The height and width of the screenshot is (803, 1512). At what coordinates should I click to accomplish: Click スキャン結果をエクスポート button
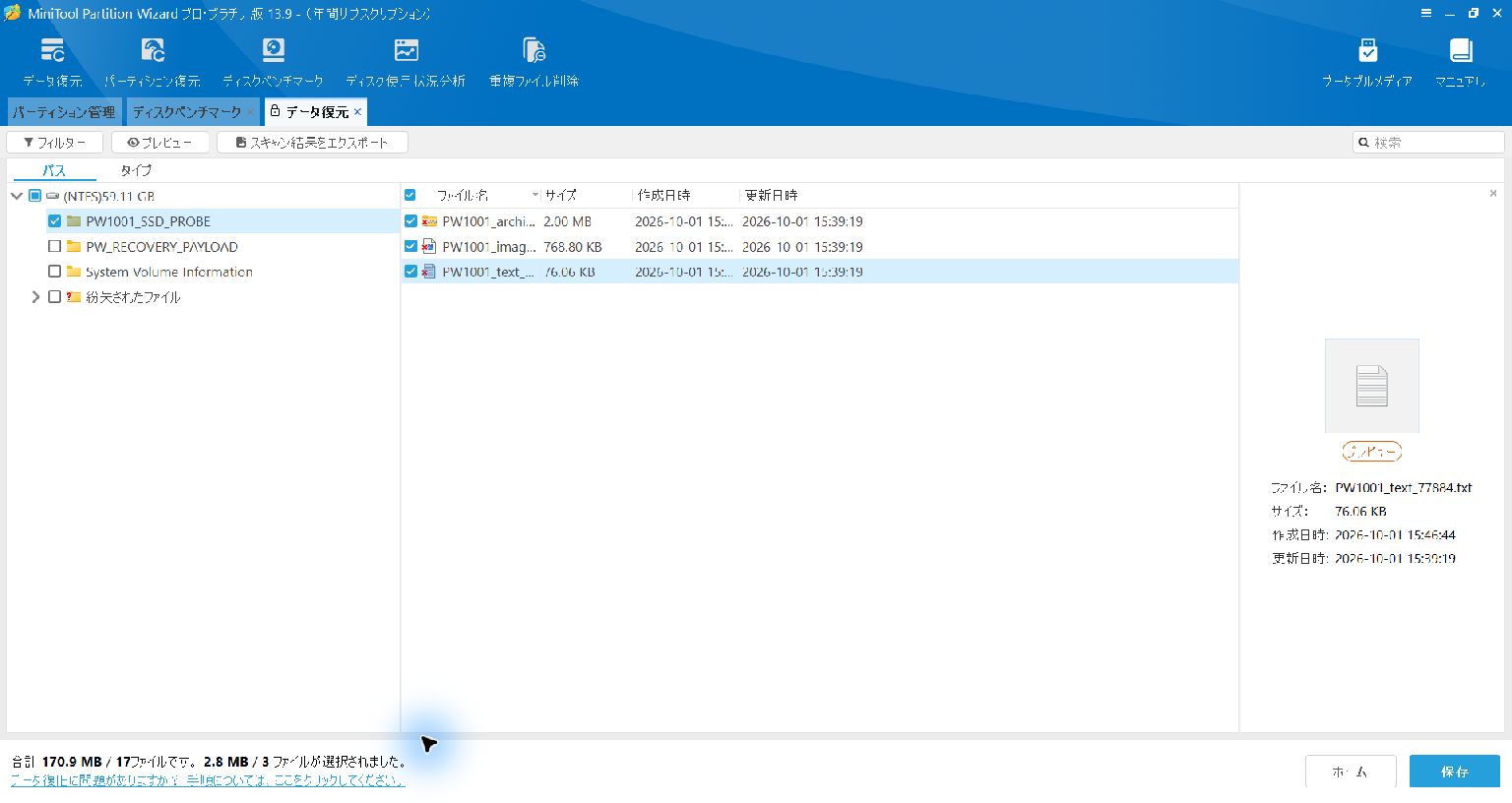coord(312,143)
